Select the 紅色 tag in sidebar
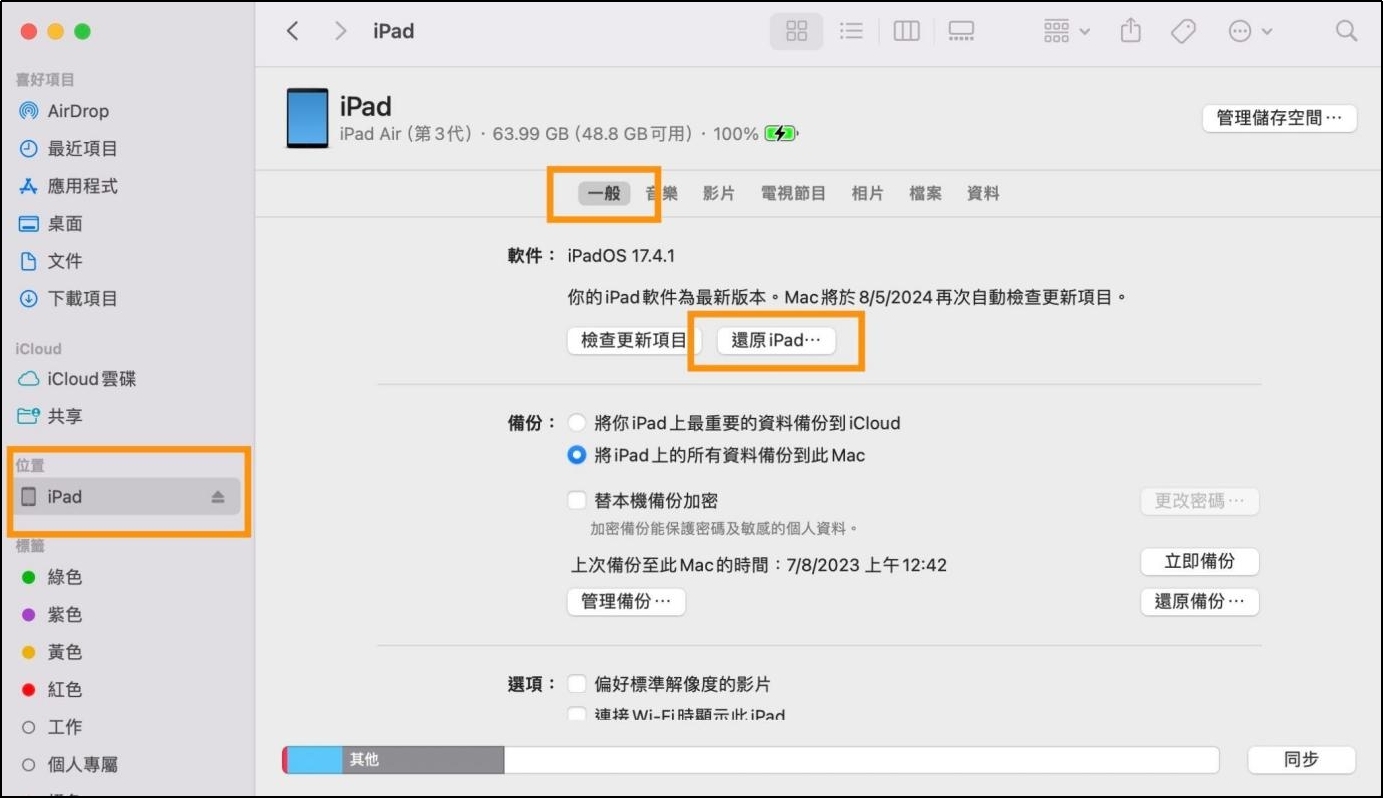The image size is (1384, 799). tap(65, 689)
